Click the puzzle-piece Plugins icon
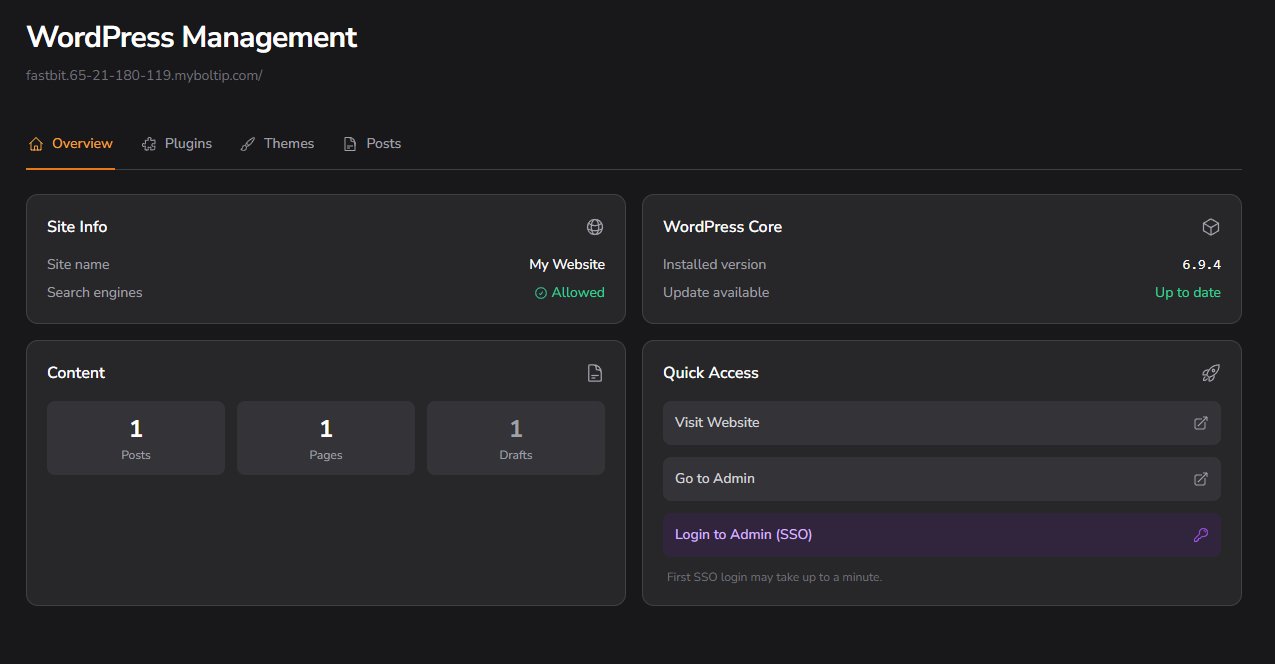 149,144
